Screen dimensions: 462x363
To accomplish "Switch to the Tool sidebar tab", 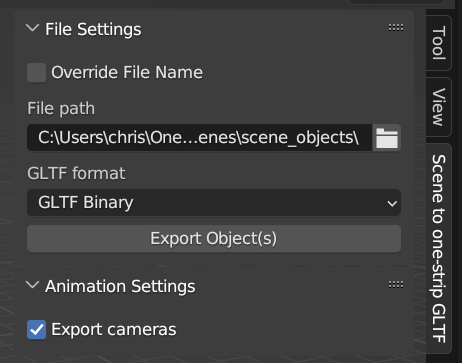I will [439, 43].
